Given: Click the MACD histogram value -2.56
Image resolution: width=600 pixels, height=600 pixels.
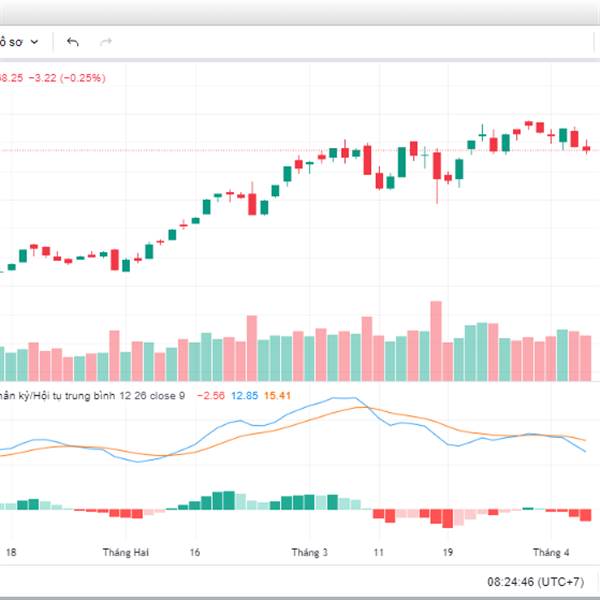Looking at the screenshot, I should click(x=210, y=396).
